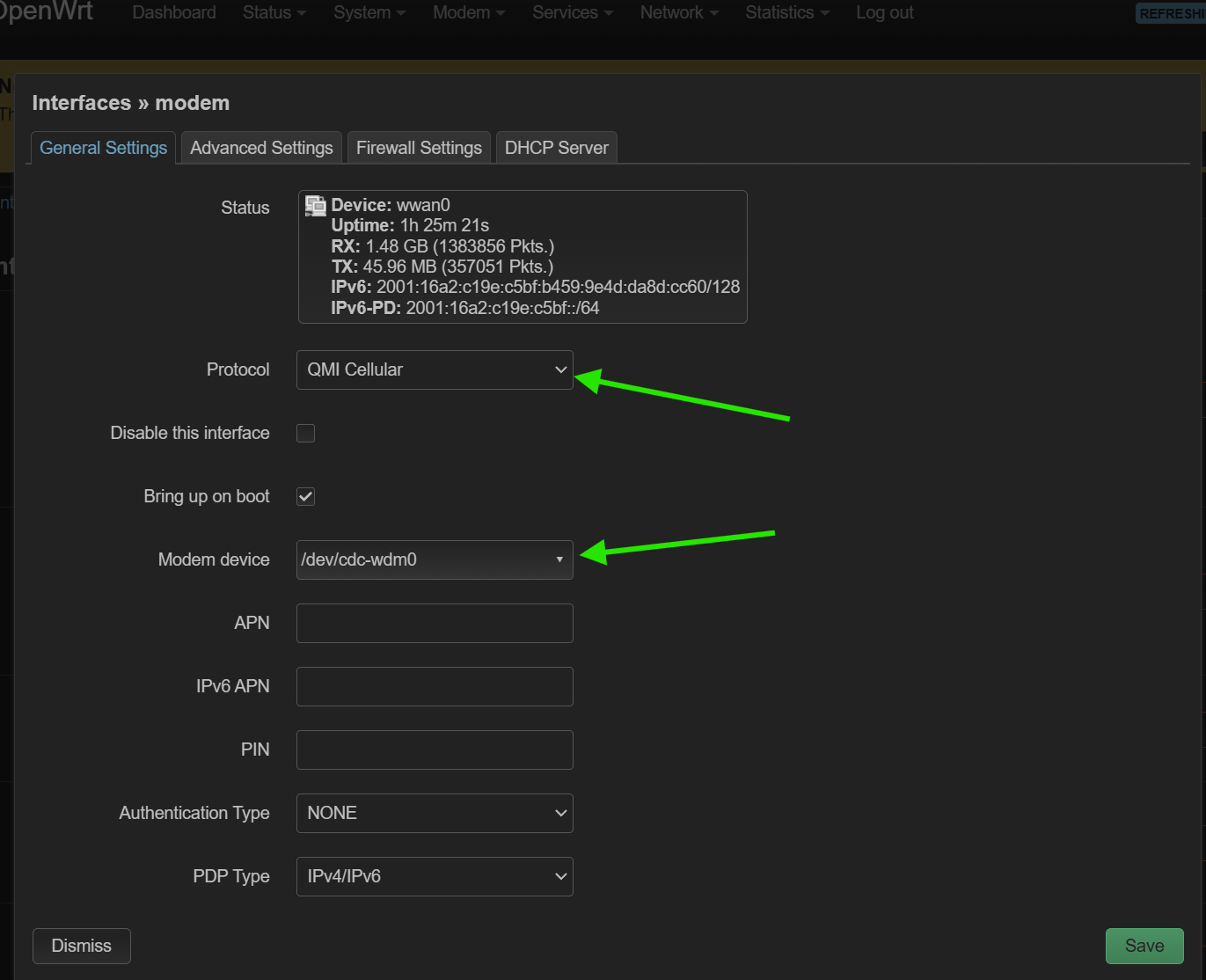Open the Modem device dropdown /dev/cdc-wdm0
The width and height of the screenshot is (1206, 980).
(x=435, y=559)
